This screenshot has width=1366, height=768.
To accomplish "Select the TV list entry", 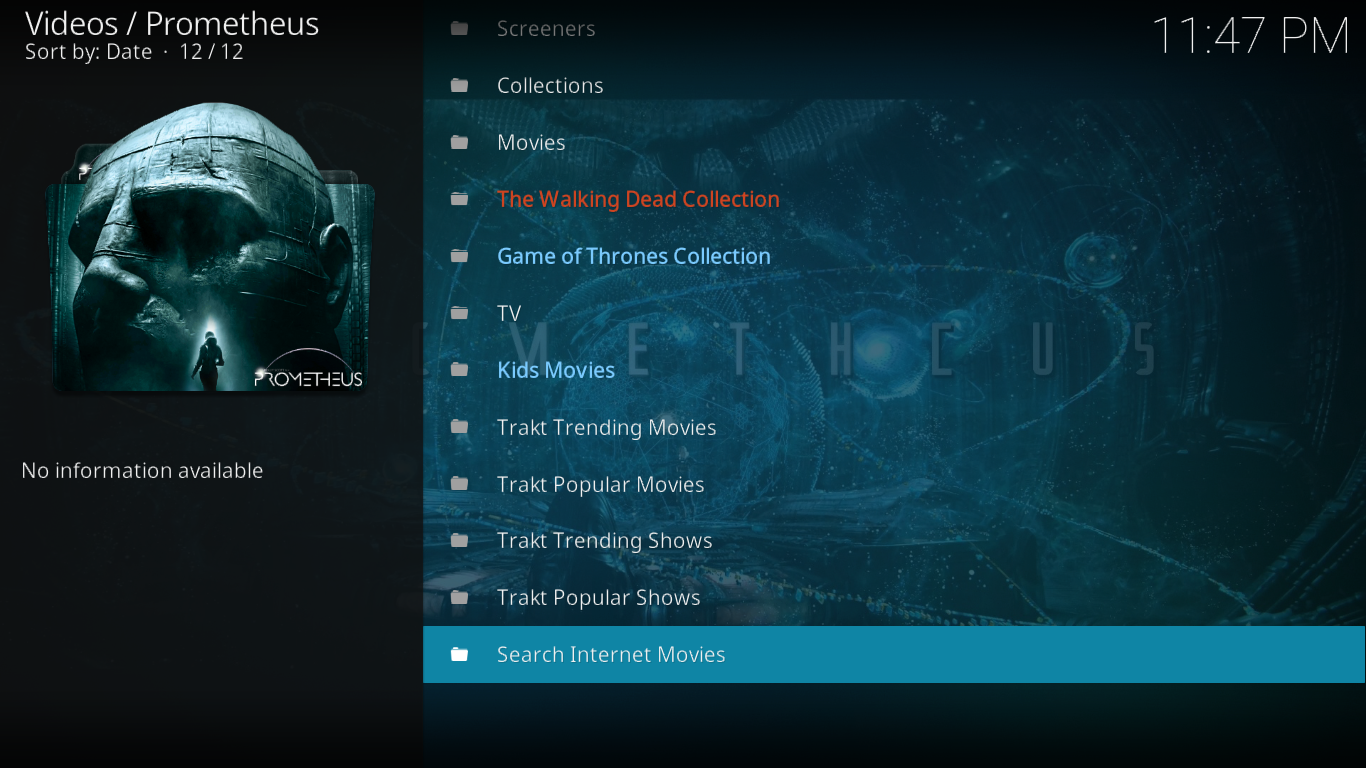I will pyautogui.click(x=894, y=313).
